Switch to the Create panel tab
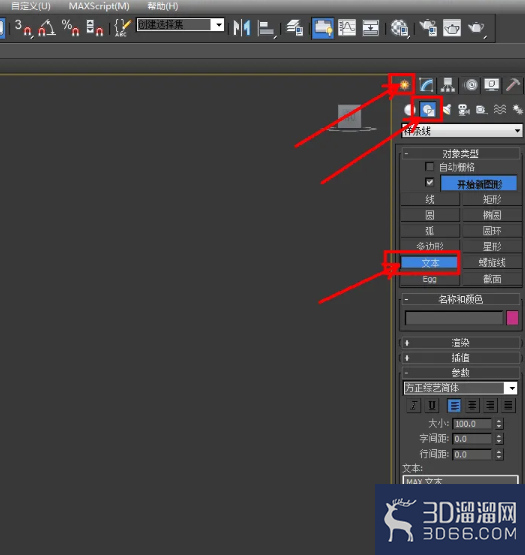The image size is (525, 555). pyautogui.click(x=404, y=85)
